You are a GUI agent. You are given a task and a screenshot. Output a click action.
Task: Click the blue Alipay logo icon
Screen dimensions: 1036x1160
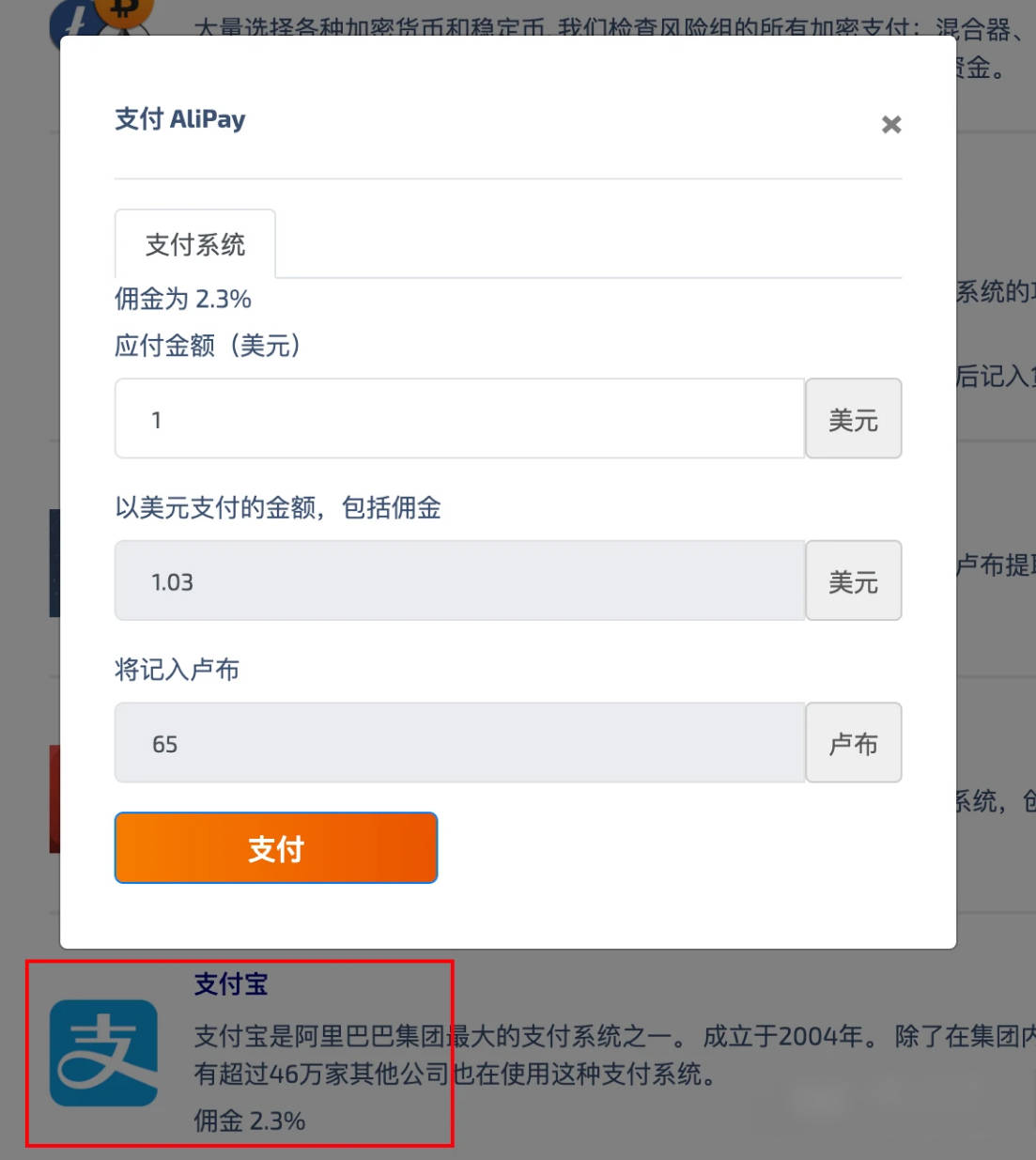[x=103, y=1052]
